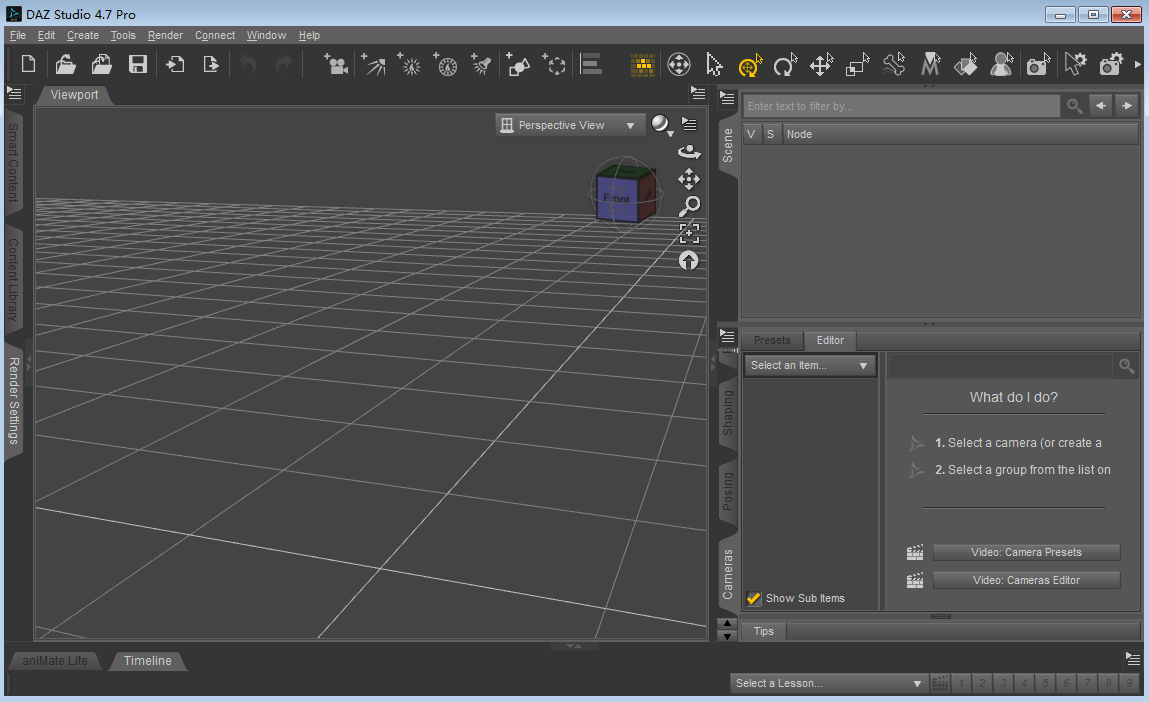Click the Video: Camera Presets button
This screenshot has width=1149, height=702.
pos(1026,553)
